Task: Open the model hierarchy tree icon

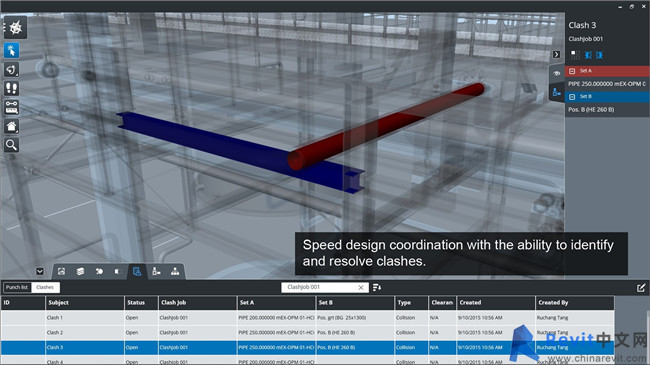Action: point(175,271)
